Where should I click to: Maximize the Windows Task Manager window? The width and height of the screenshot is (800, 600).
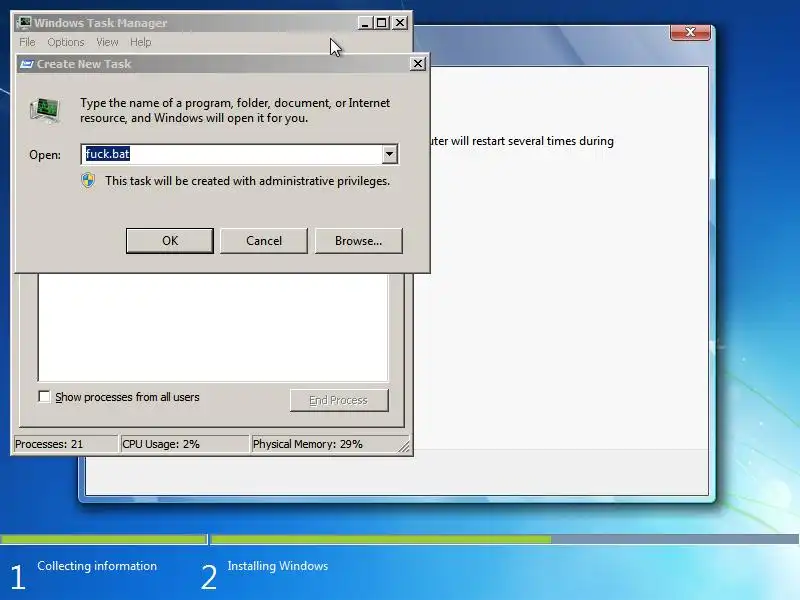tap(382, 23)
